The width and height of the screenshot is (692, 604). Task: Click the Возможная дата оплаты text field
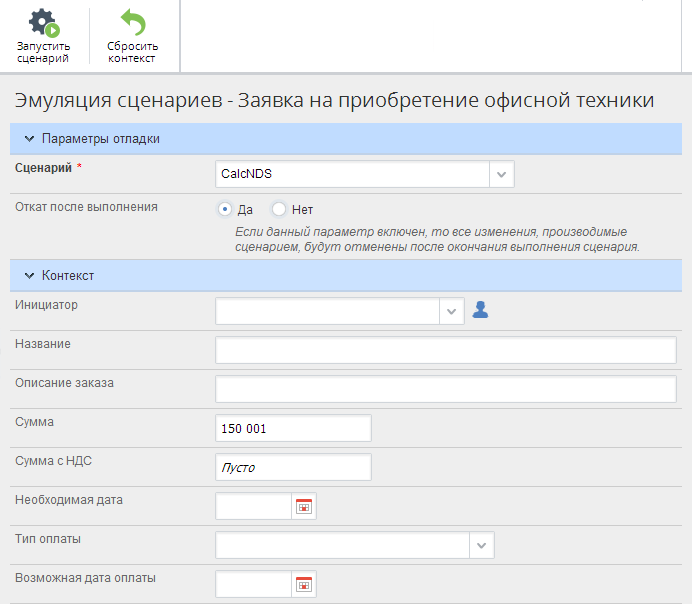click(x=254, y=585)
